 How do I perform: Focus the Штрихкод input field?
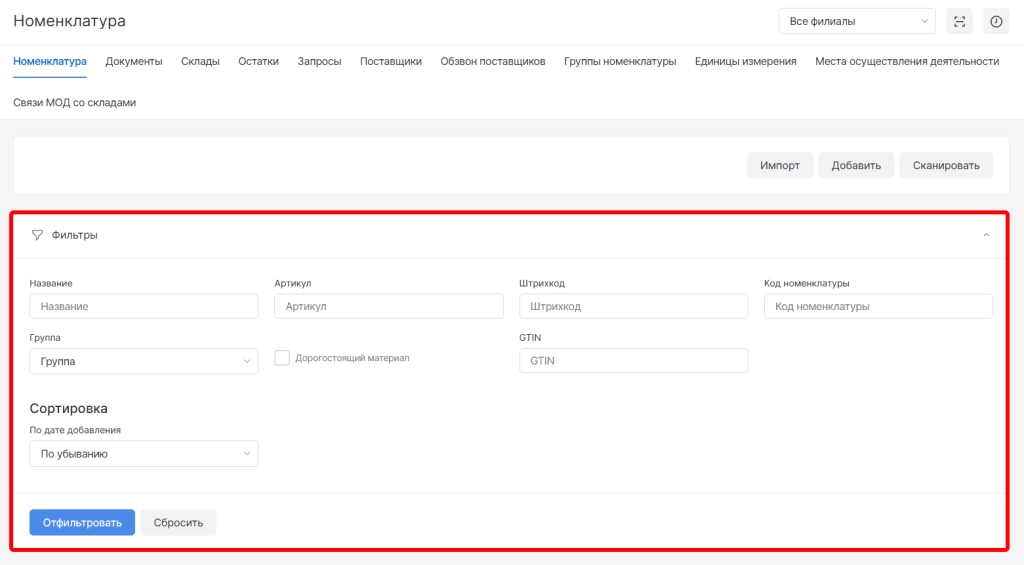click(x=633, y=306)
